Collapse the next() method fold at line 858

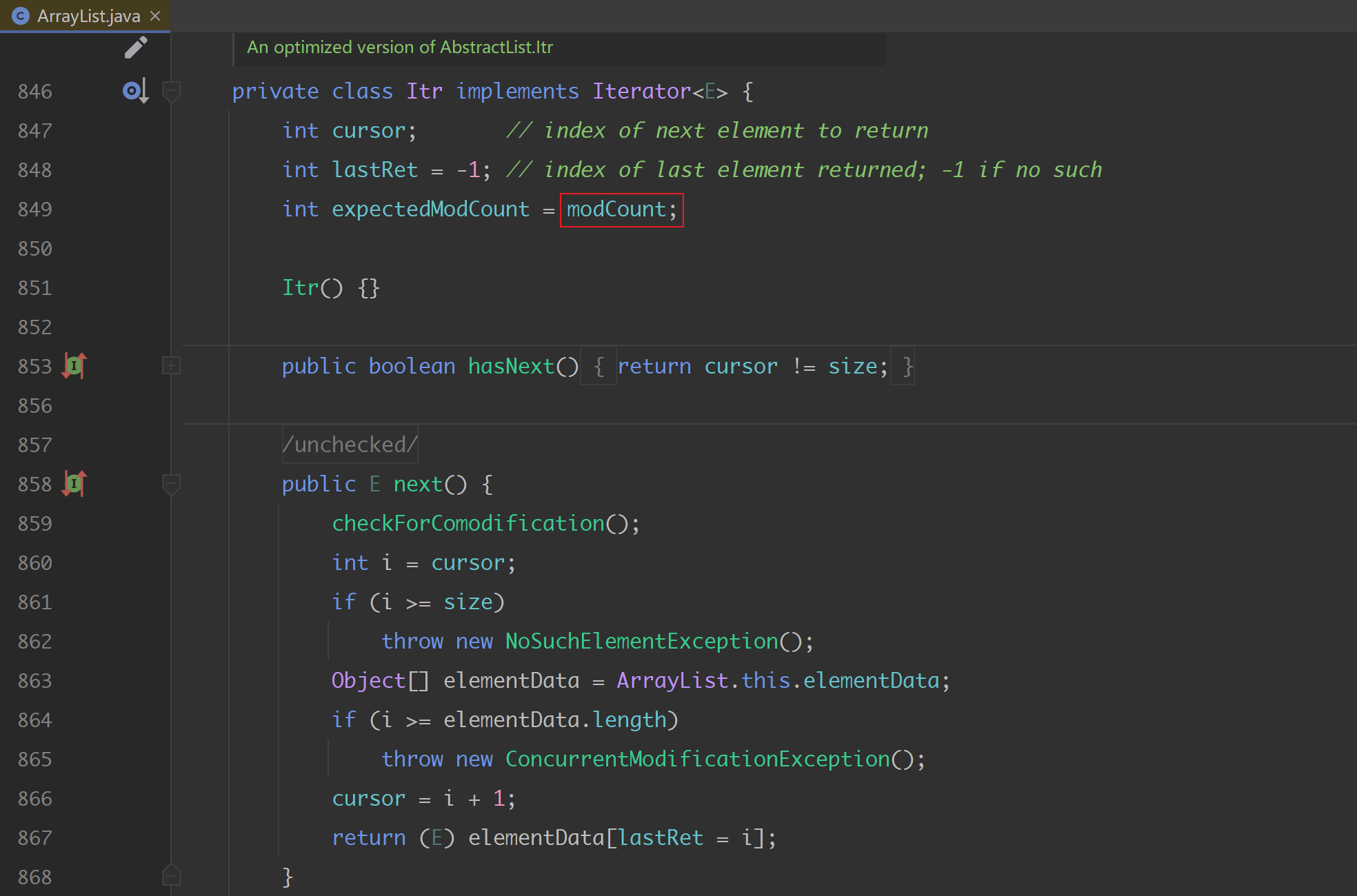click(171, 484)
